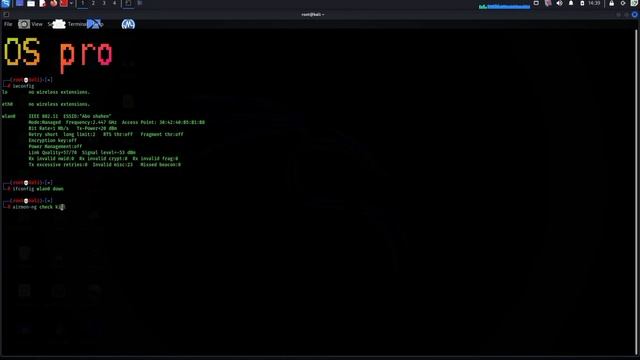Close the root@kali terminal window
The width and height of the screenshot is (640, 360).
pos(635,14)
